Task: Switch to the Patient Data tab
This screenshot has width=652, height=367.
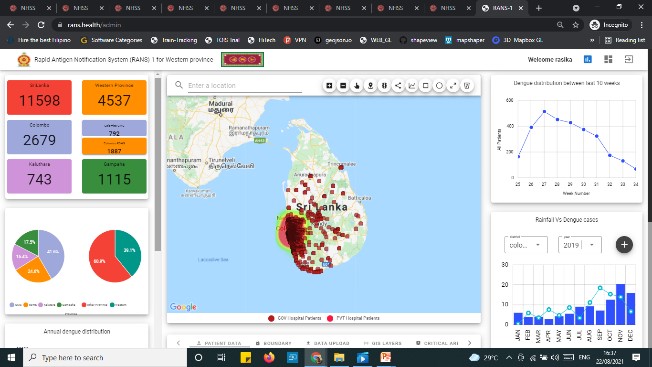Action: click(219, 343)
